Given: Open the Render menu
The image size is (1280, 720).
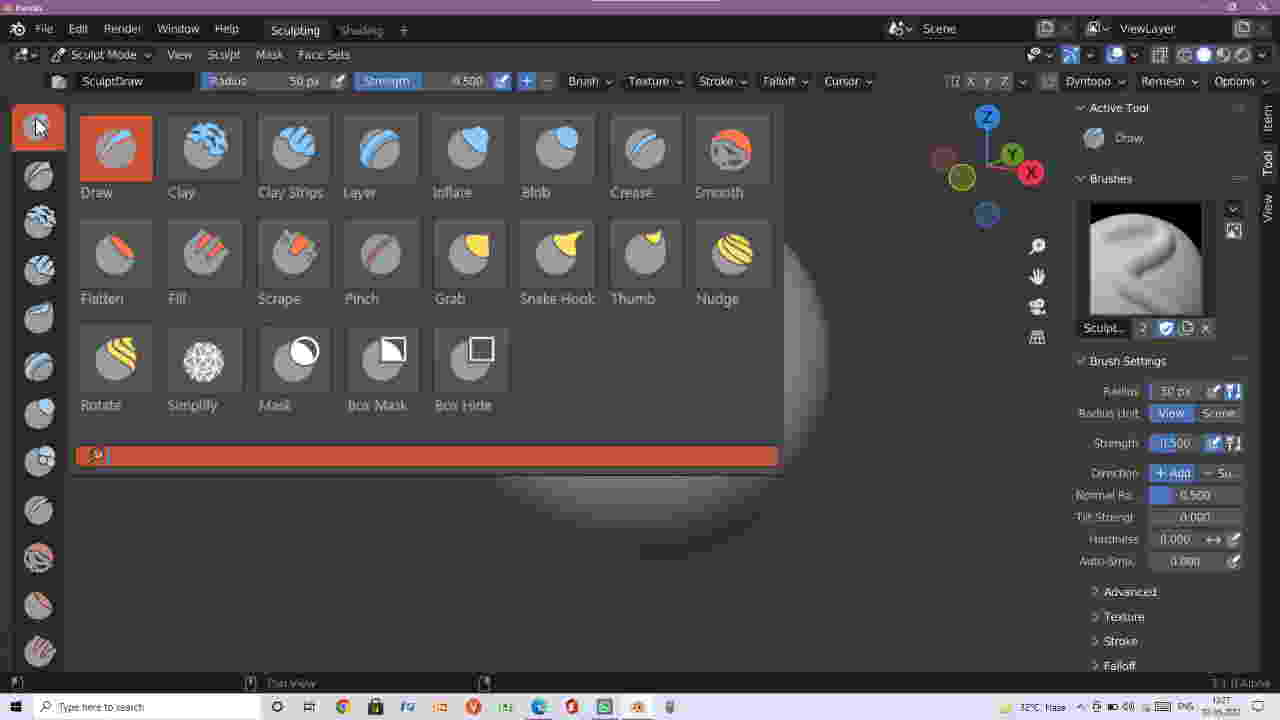Looking at the screenshot, I should coord(123,29).
